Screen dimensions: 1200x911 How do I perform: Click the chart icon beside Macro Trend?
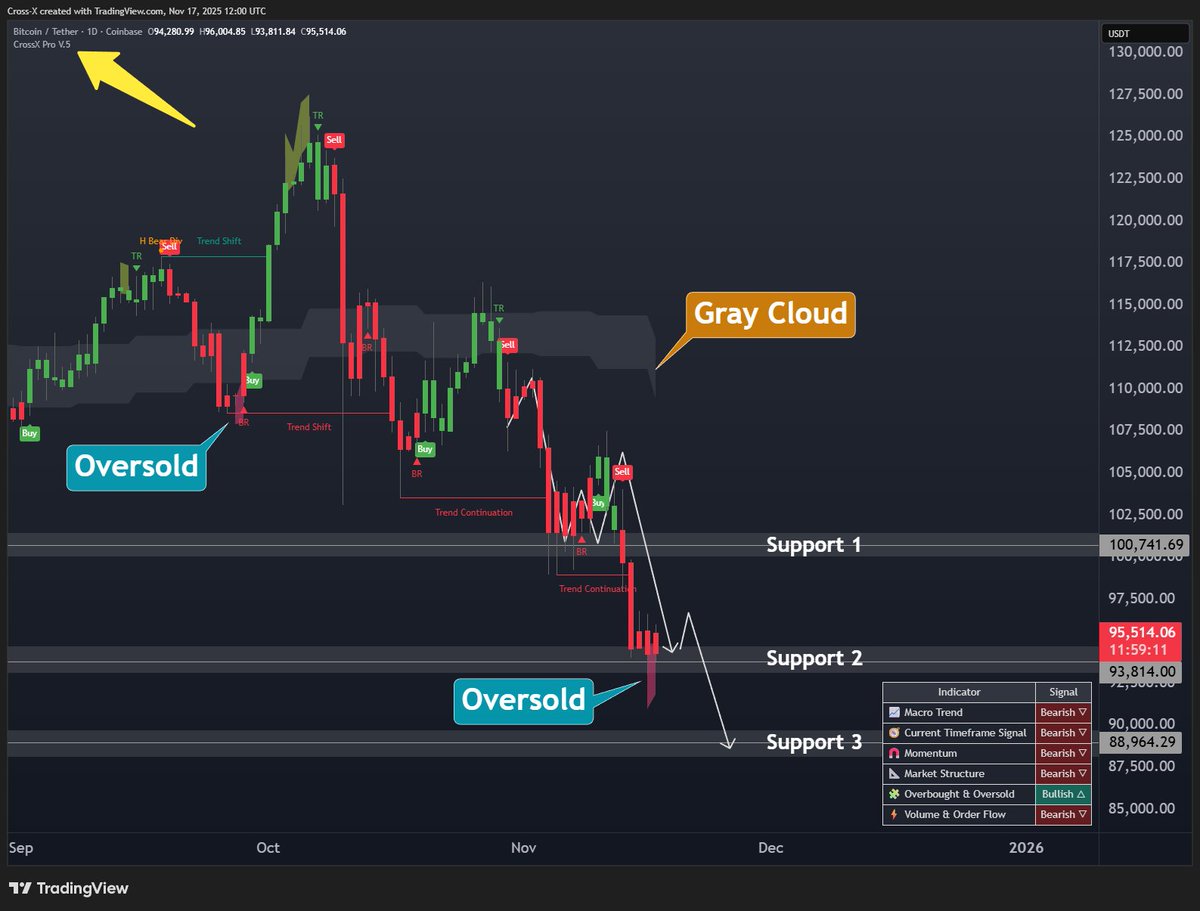[x=894, y=713]
